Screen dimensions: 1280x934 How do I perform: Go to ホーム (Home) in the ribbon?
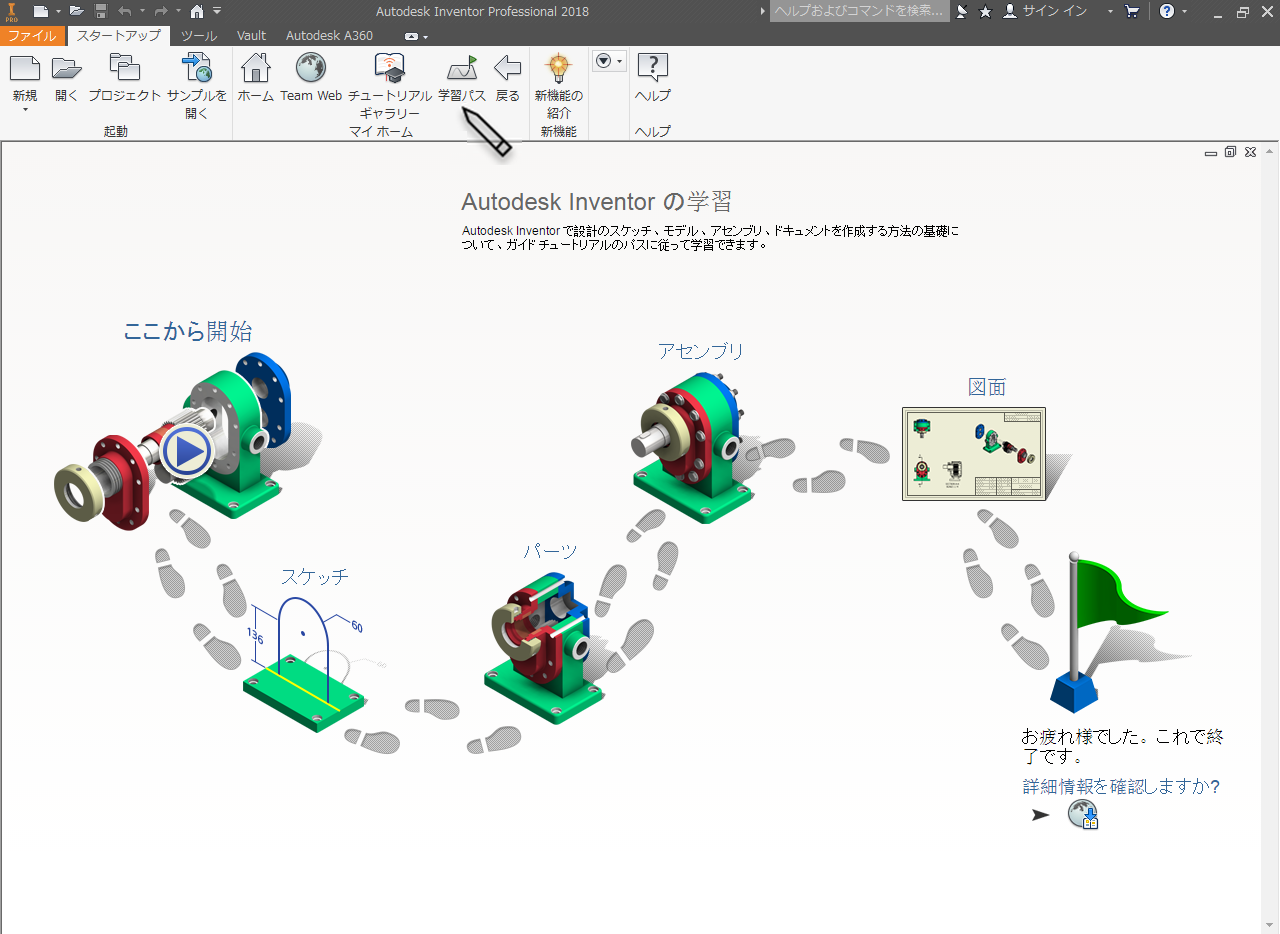click(256, 68)
